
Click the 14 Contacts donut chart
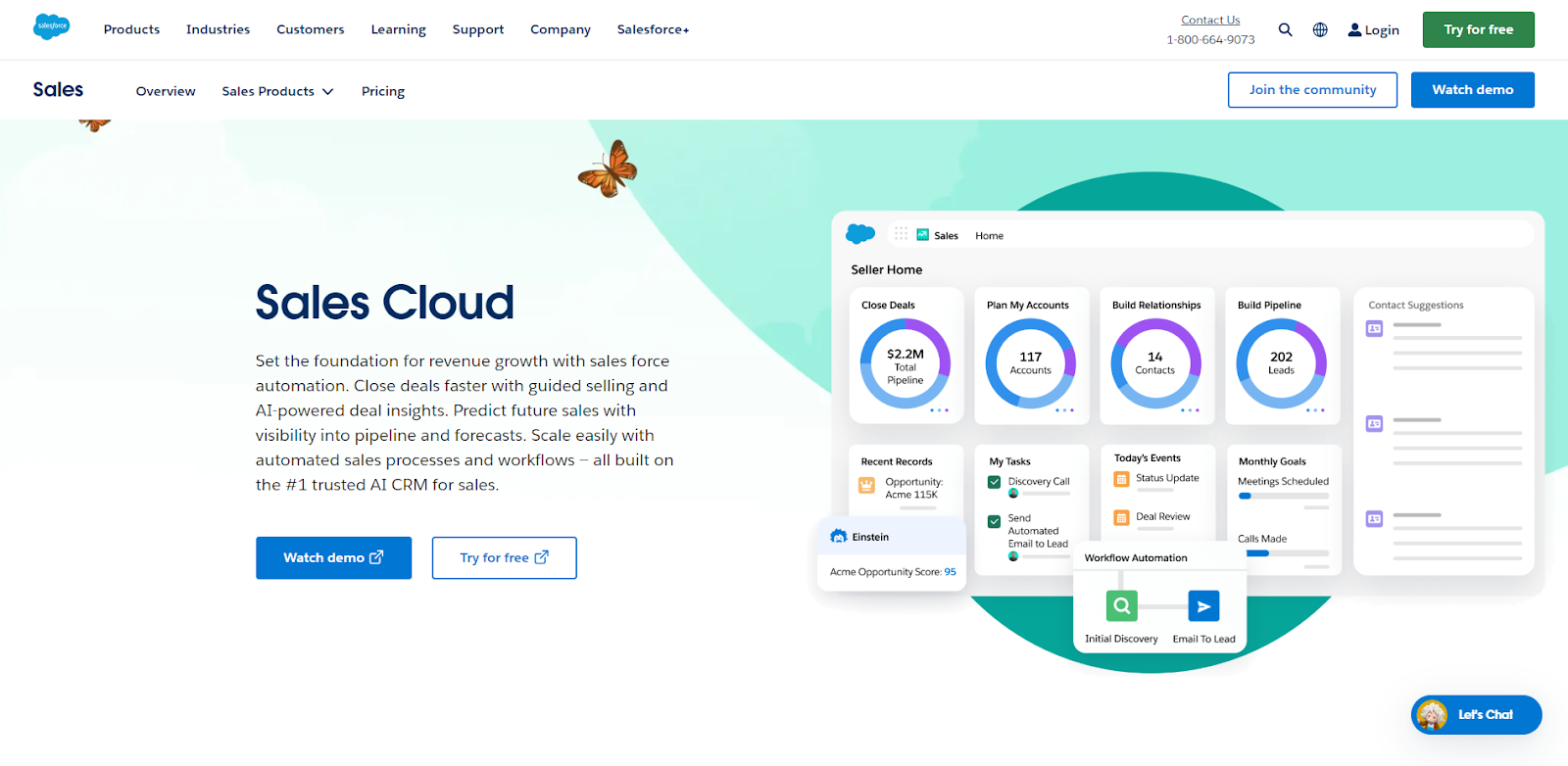pyautogui.click(x=1155, y=363)
